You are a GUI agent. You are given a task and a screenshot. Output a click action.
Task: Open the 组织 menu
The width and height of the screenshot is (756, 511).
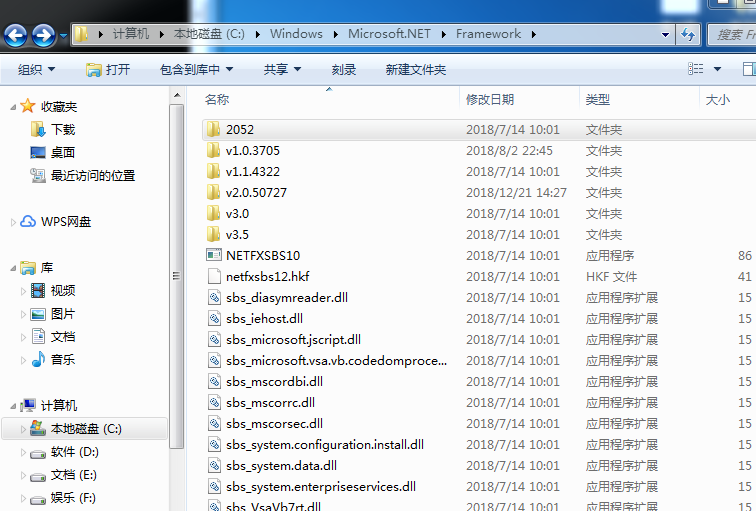tap(36, 69)
